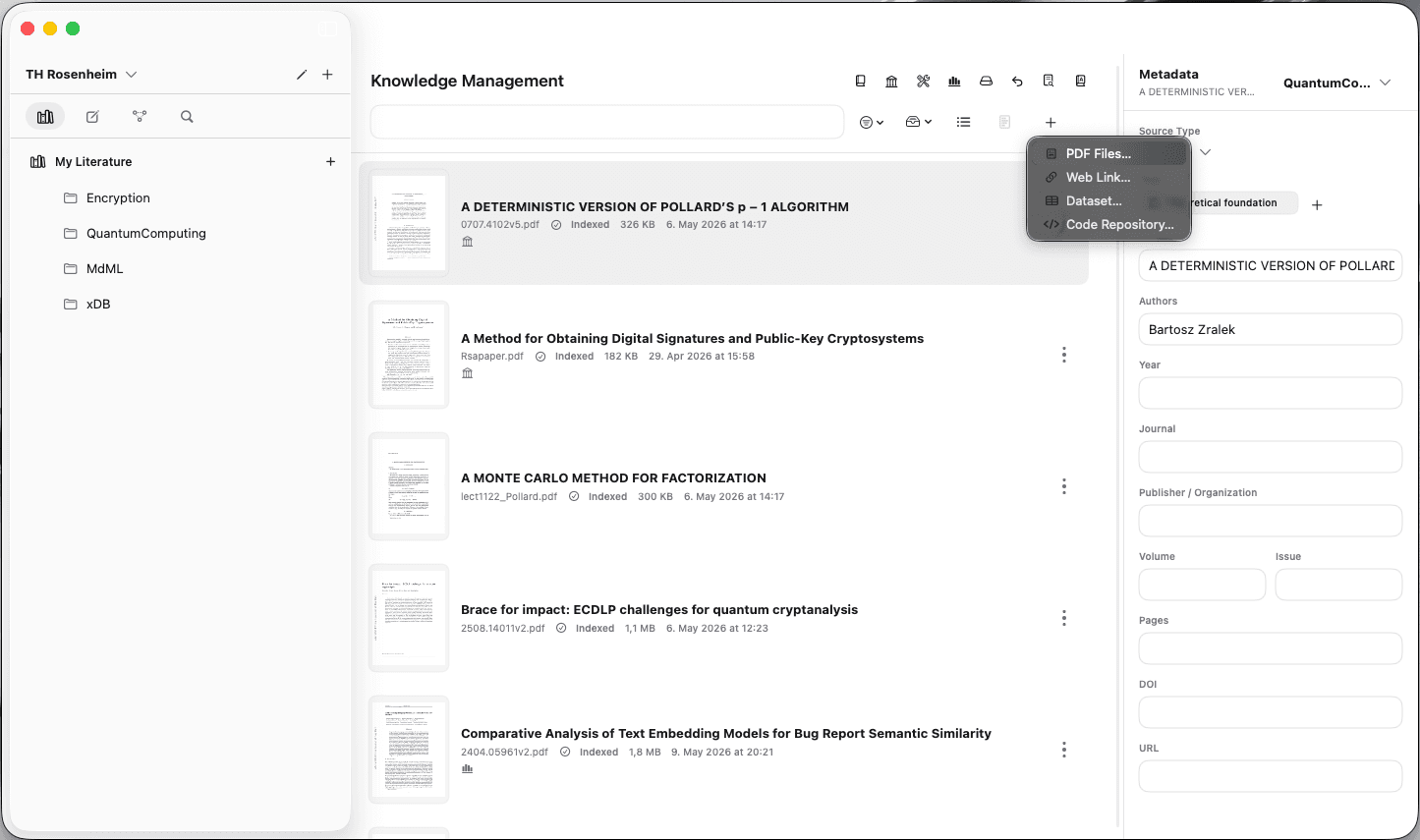1420x840 pixels.
Task: Click the thumbnail of the Pollard's p−1 Algorithm paper
Action: coord(409,223)
